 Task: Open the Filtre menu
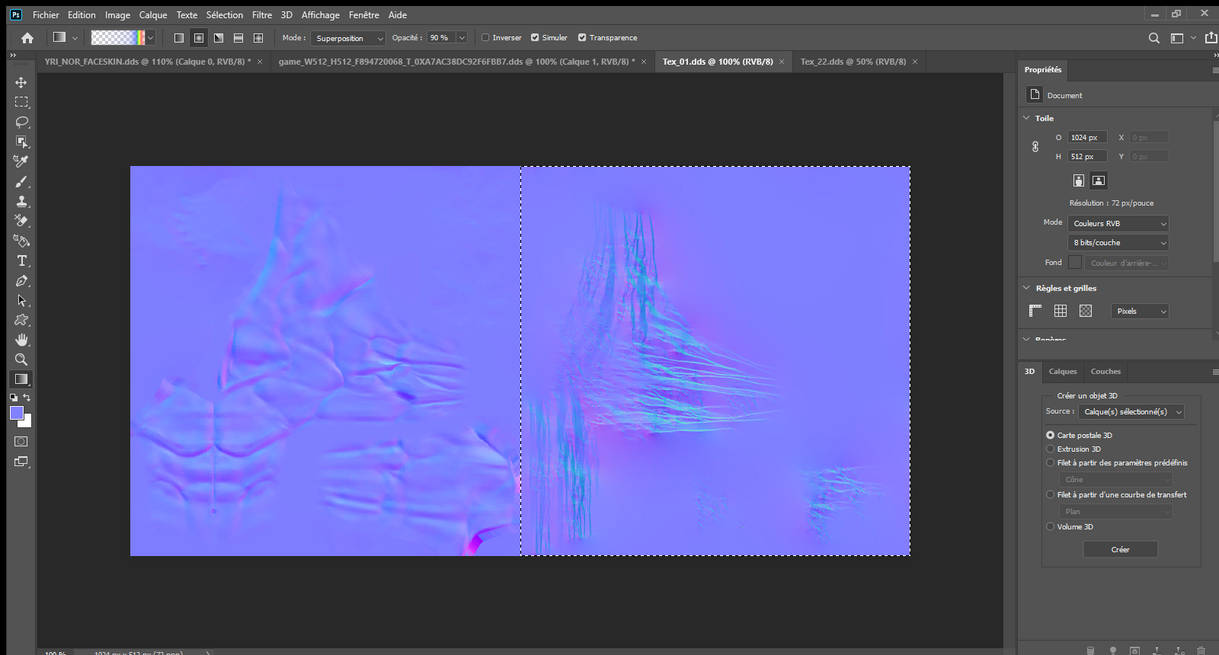(x=262, y=15)
